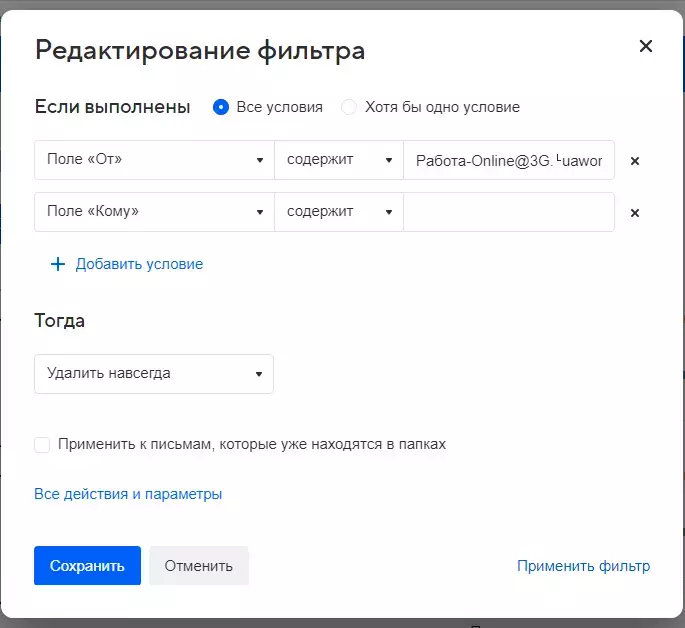Close the filter editing dialog

click(646, 46)
